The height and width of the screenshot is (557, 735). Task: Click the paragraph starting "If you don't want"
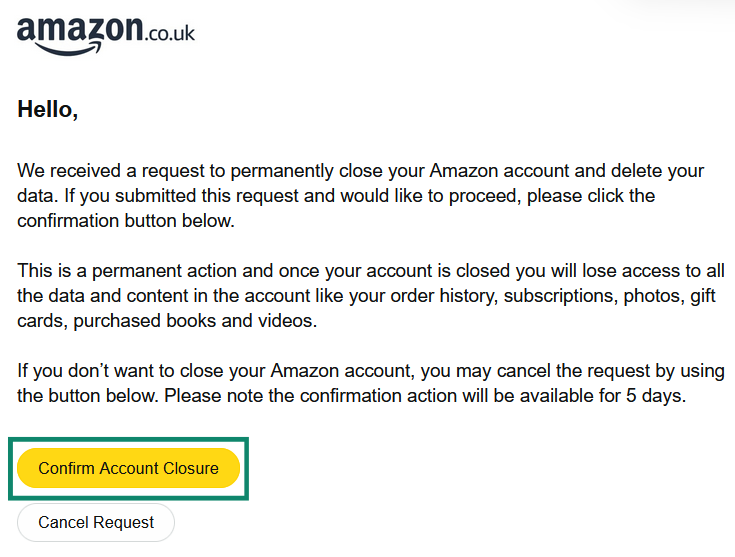[370, 383]
